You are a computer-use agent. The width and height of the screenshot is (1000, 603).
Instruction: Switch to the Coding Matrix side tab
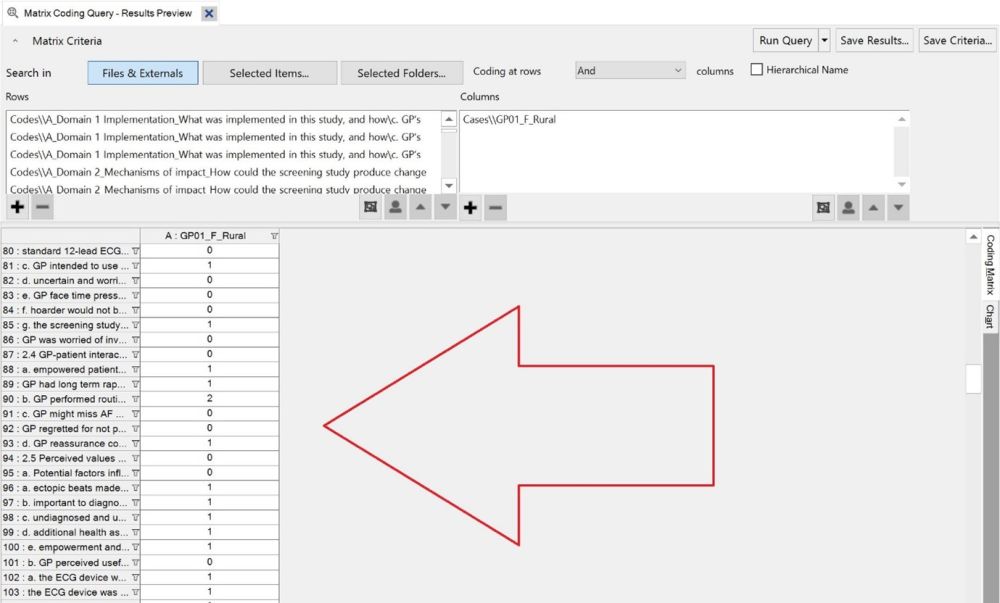[x=989, y=264]
